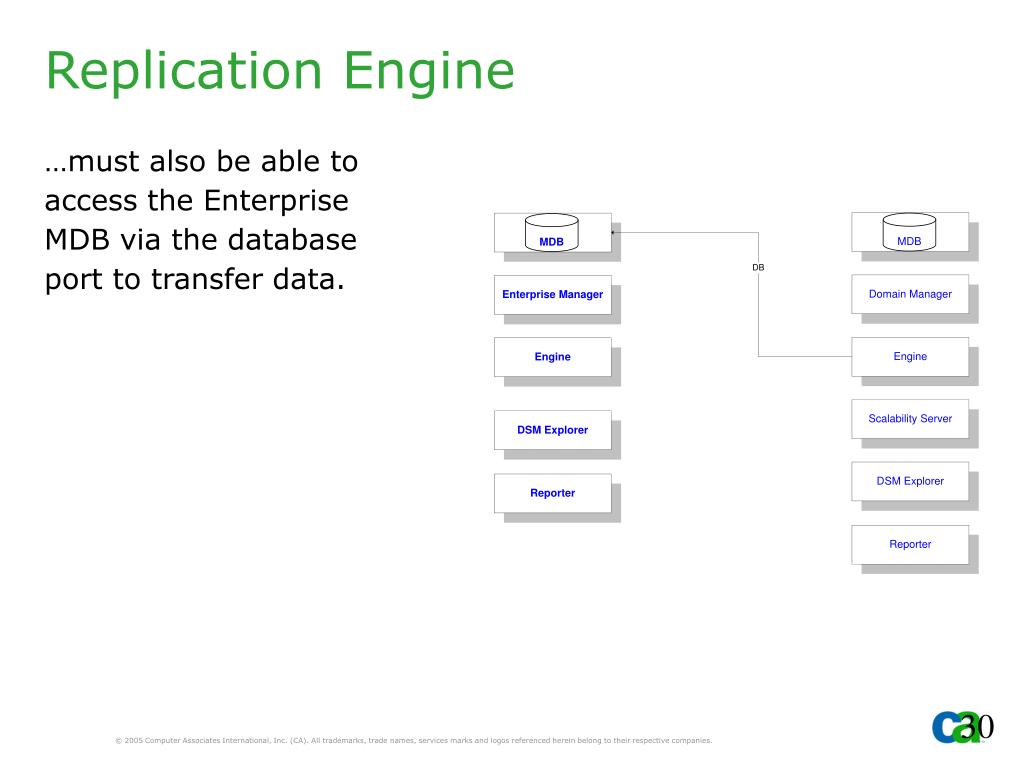
Task: Select the Scalability Server box
Action: click(x=910, y=419)
